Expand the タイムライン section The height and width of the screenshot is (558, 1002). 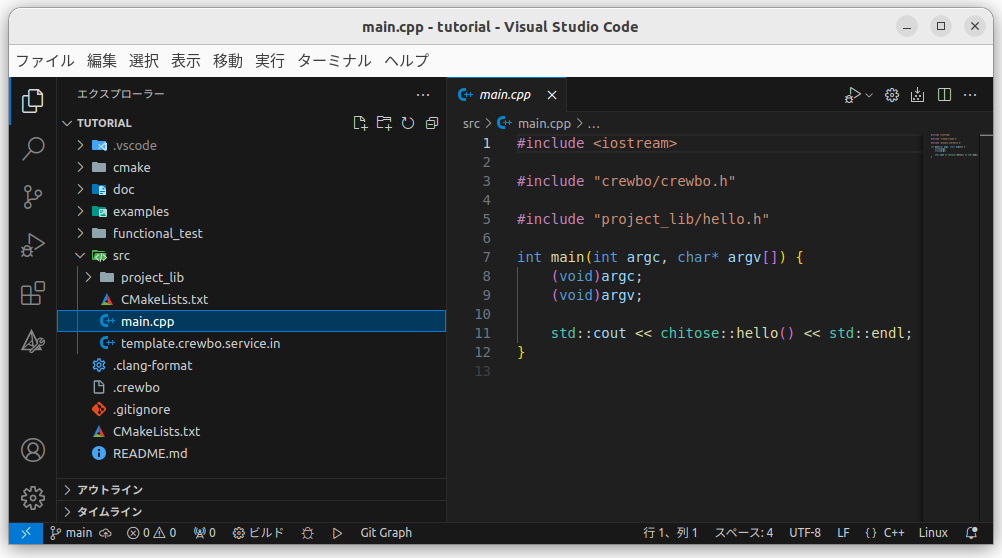251,511
